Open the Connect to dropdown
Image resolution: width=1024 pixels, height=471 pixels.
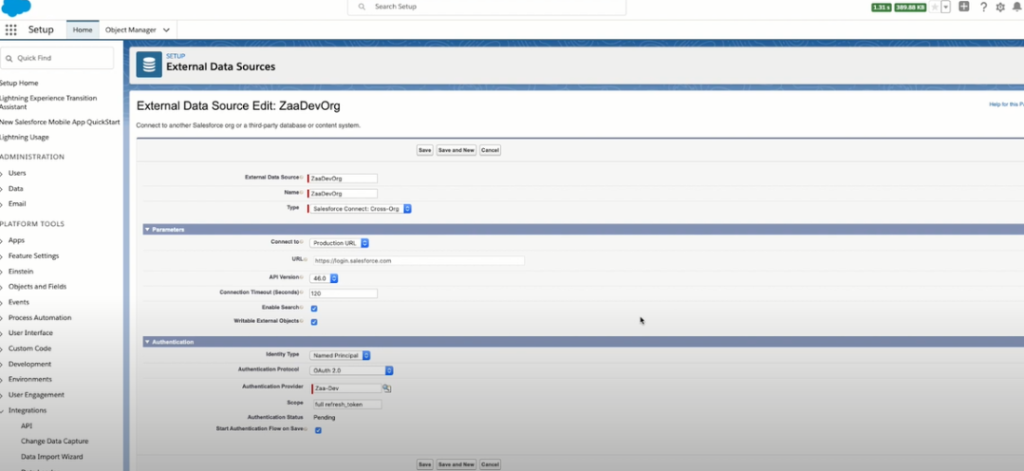pos(341,243)
